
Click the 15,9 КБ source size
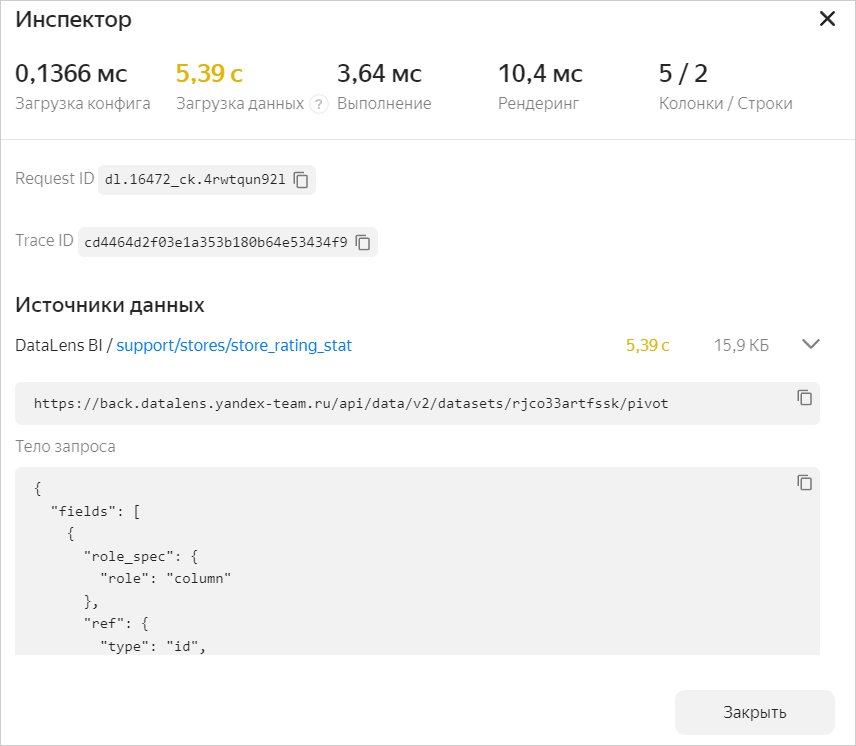[x=741, y=345]
